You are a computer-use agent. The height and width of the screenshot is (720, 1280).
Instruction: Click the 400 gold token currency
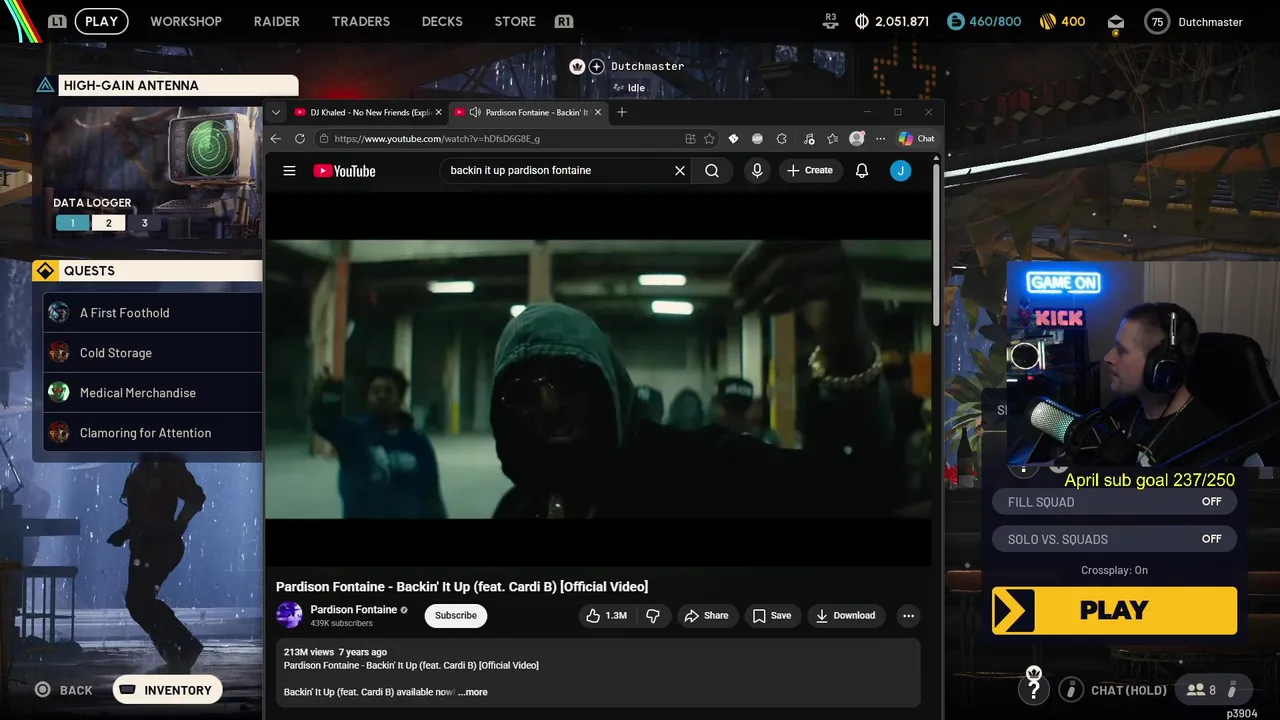pos(1062,22)
